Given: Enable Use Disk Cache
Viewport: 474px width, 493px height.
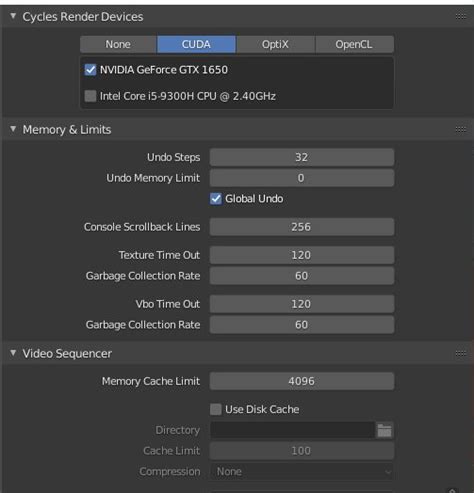Looking at the screenshot, I should (216, 409).
